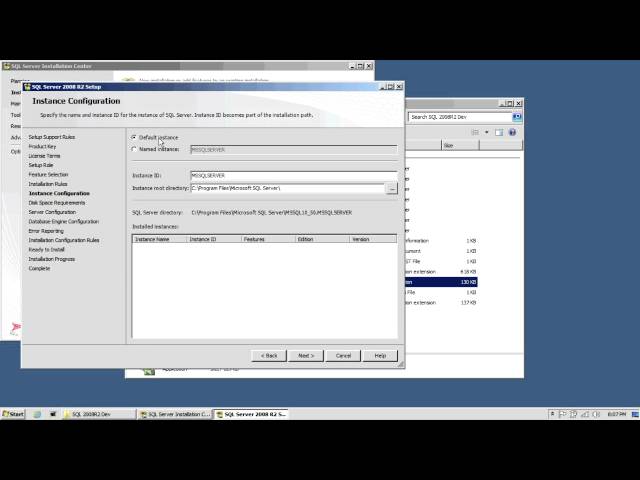Select the Setup Support Rules step

point(52,137)
